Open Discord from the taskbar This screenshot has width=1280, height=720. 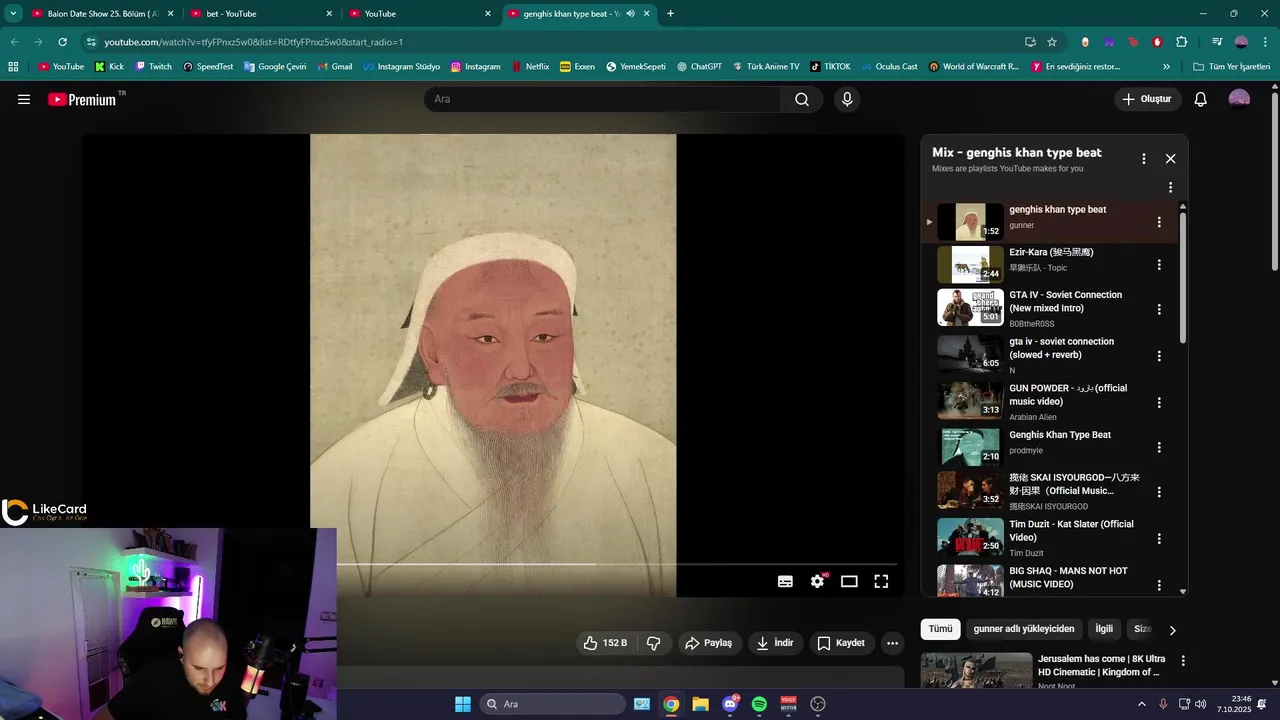730,704
